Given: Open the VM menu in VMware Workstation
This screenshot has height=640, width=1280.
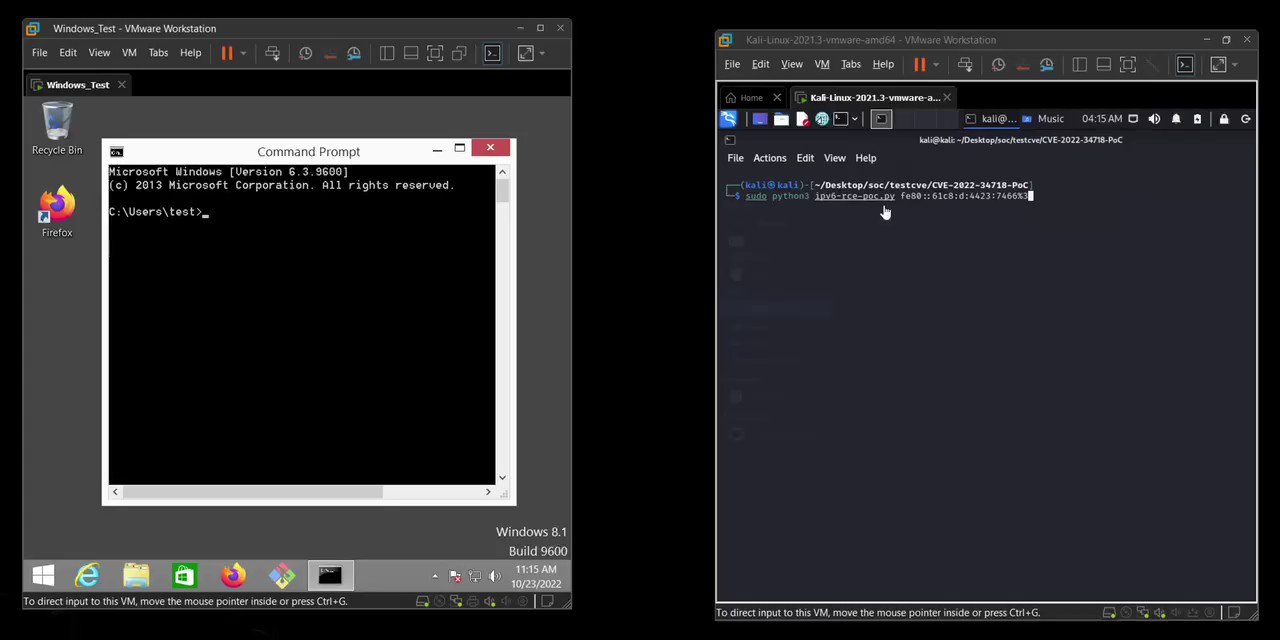Looking at the screenshot, I should point(129,52).
